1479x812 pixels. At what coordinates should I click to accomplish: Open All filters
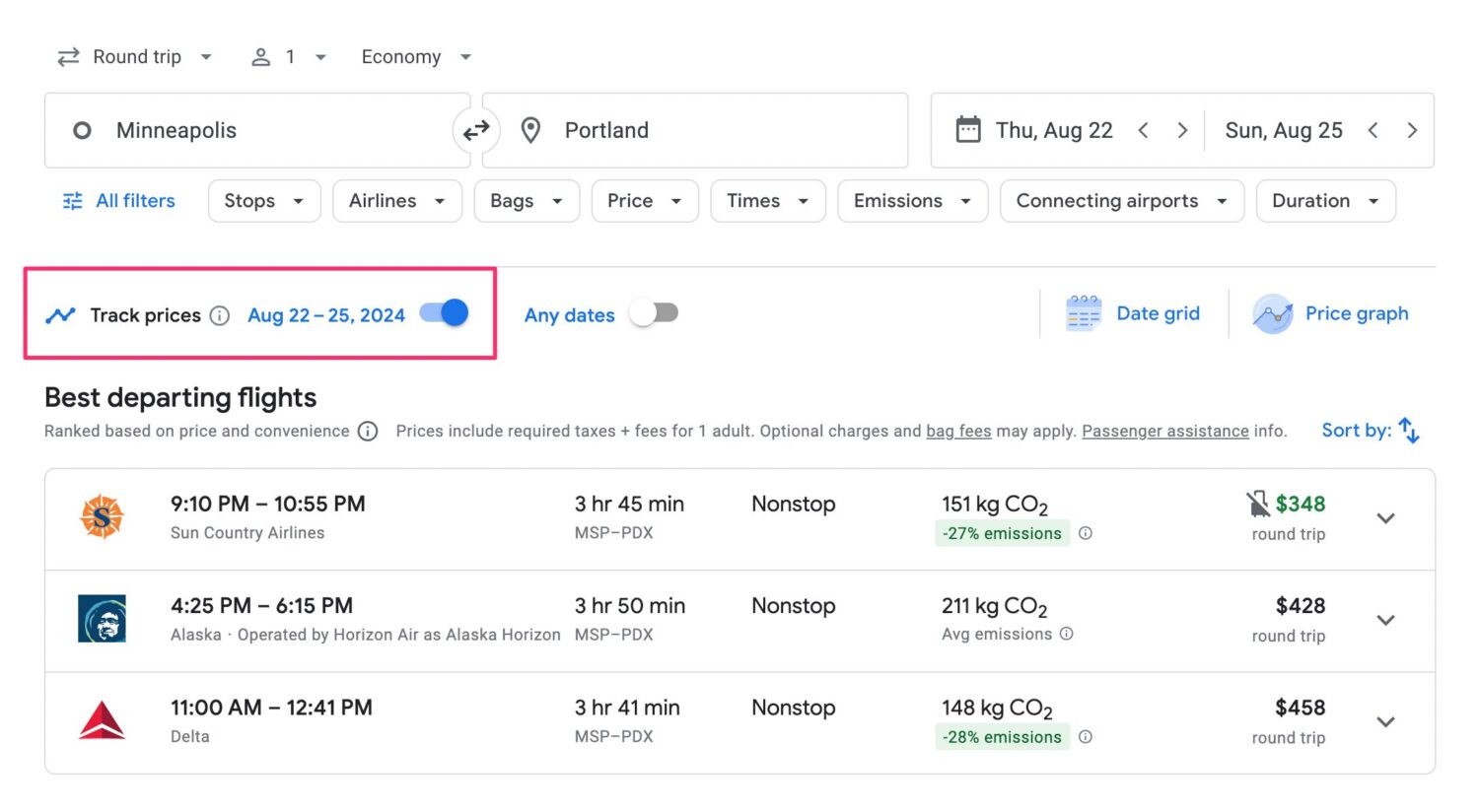point(117,200)
